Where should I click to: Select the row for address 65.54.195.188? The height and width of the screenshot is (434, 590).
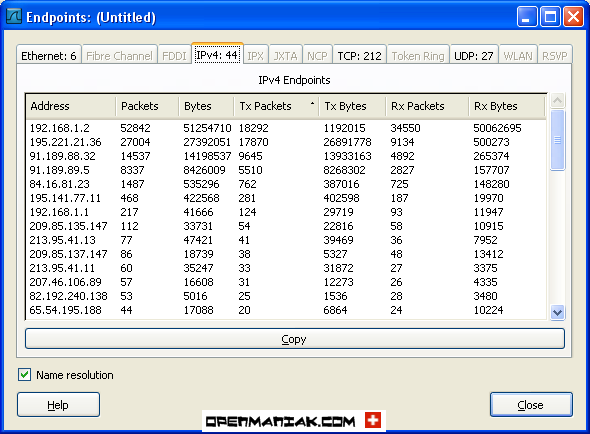(286, 310)
